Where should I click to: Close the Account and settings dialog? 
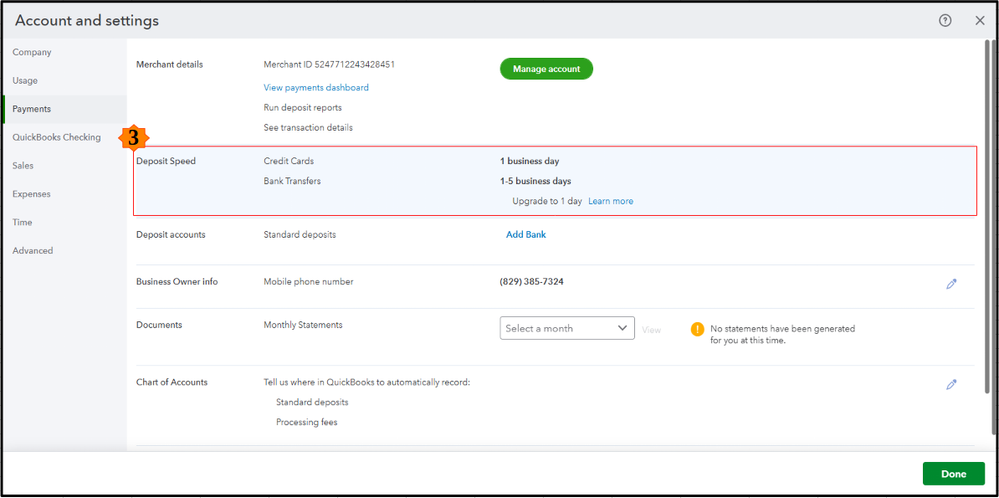pyautogui.click(x=979, y=21)
